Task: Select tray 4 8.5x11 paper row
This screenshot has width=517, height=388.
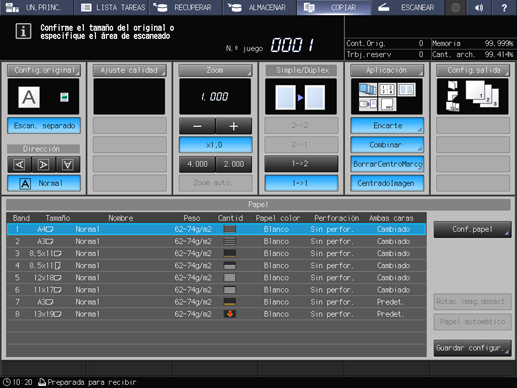Action: [x=216, y=266]
